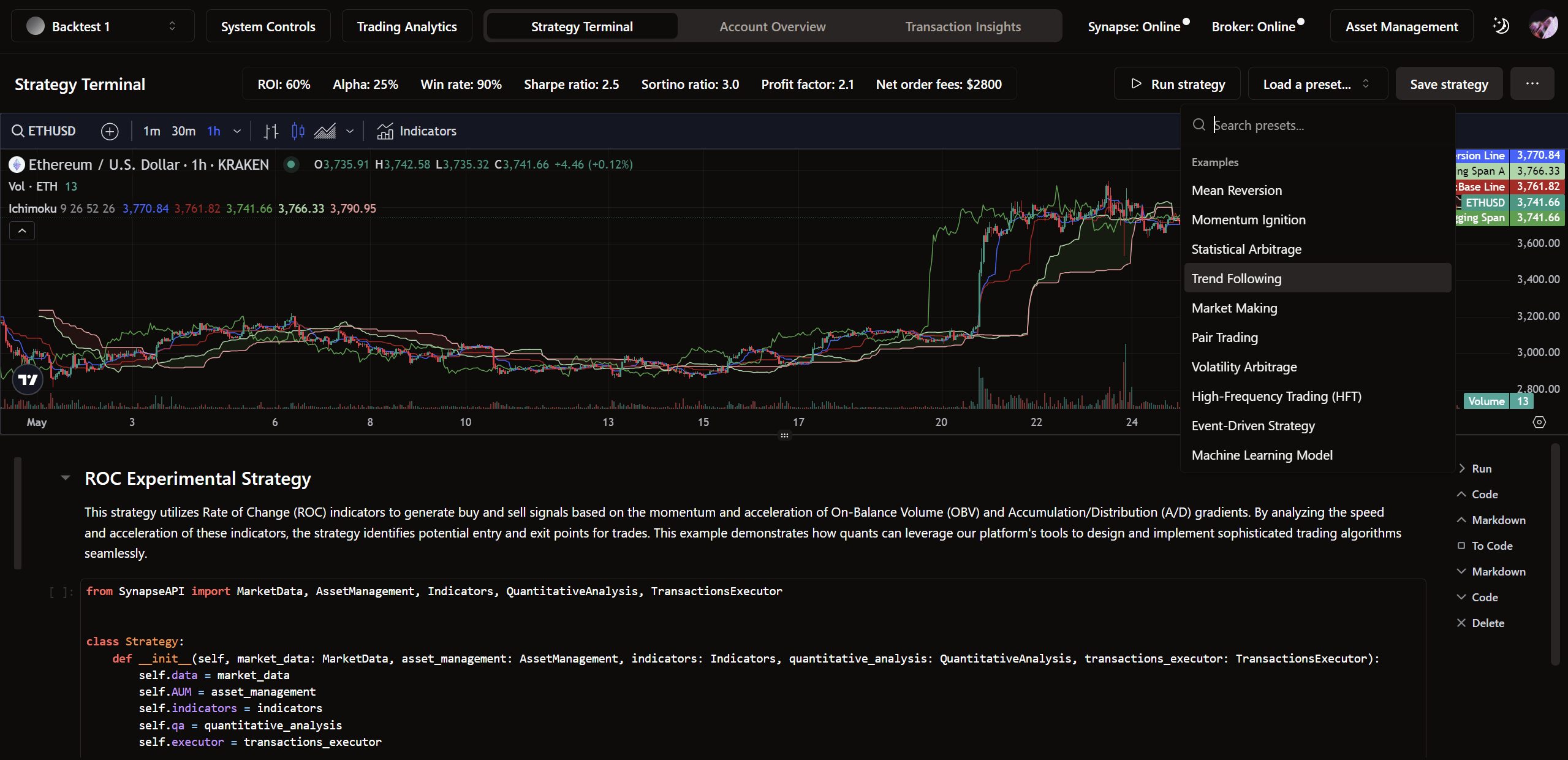This screenshot has width=1568, height=760.
Task: Toggle dark mode moon icon
Action: coord(1501,26)
